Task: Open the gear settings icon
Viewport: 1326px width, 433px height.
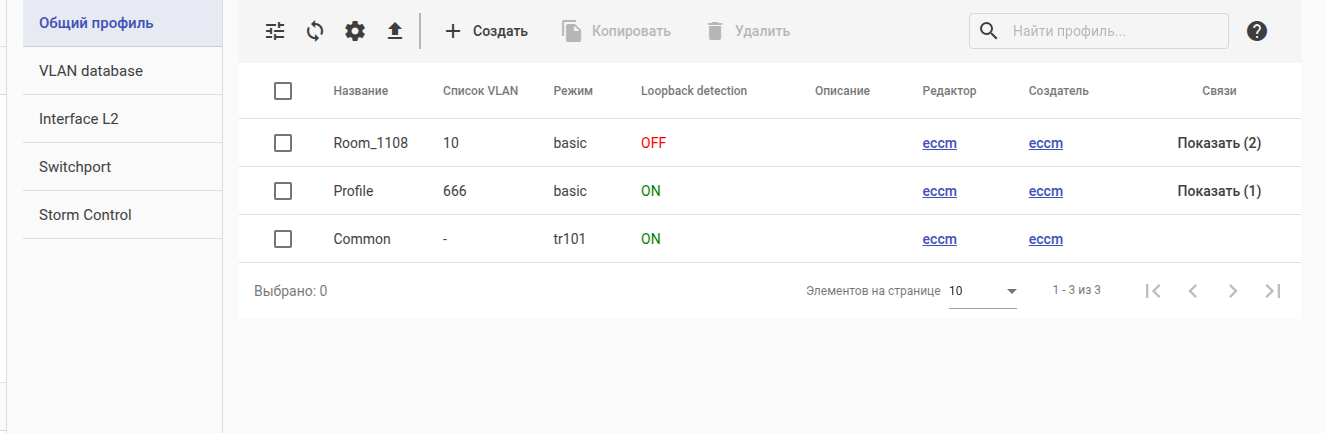Action: (x=355, y=31)
